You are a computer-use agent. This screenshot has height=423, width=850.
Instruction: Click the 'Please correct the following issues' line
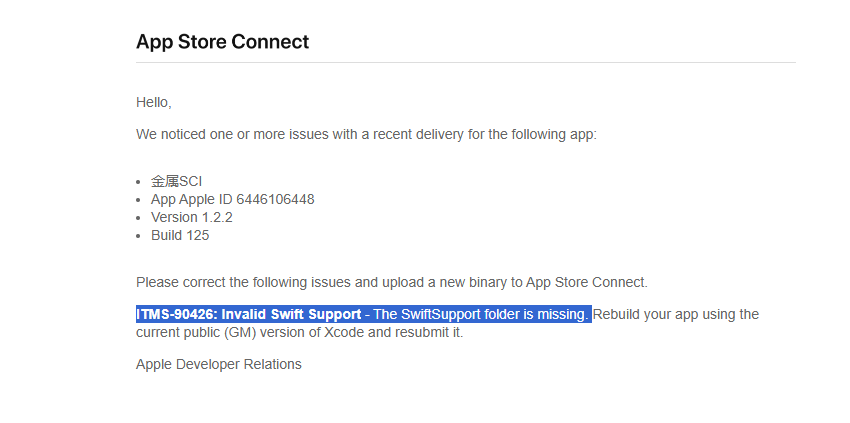[391, 283]
